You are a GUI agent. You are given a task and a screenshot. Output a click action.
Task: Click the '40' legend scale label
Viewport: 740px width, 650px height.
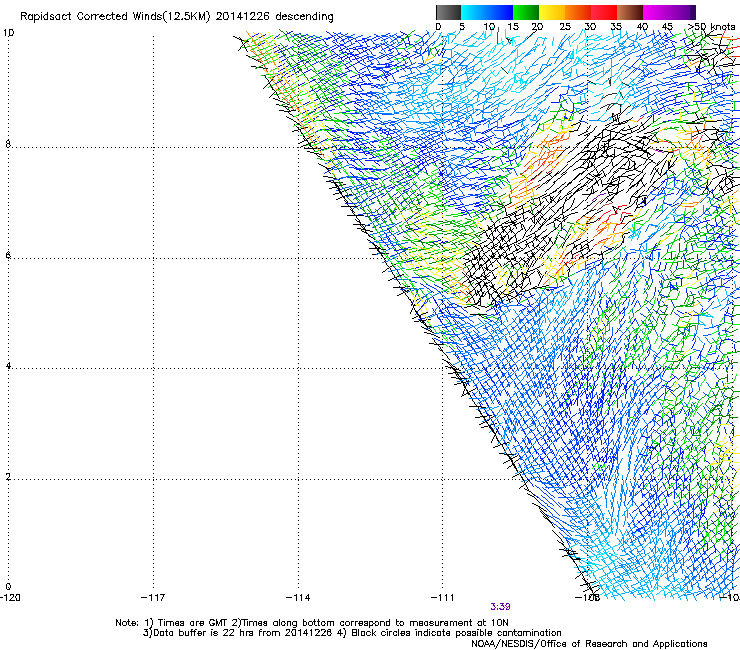click(x=642, y=26)
